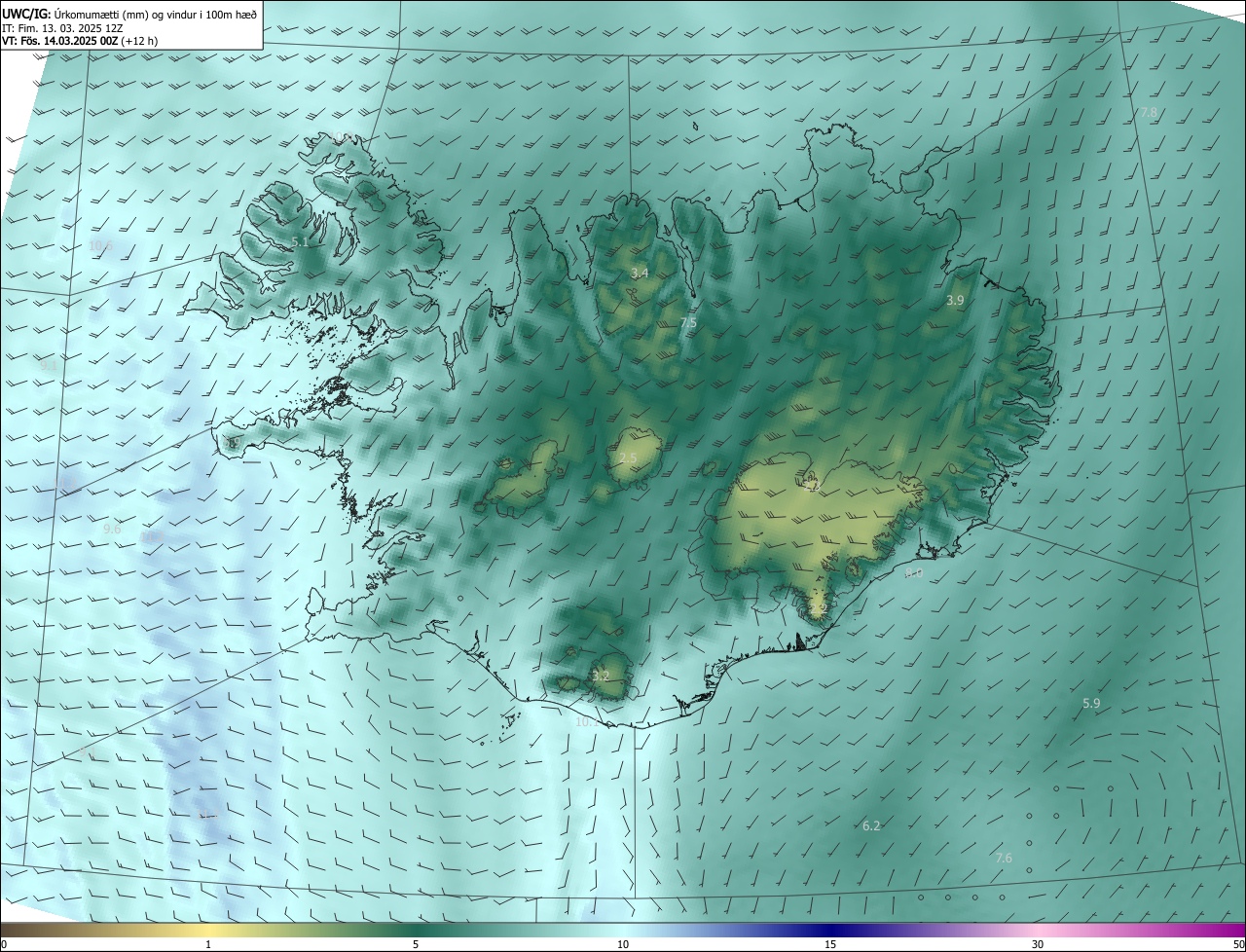Select the init time line 'IT: Fim. 13. 03. 2025 12Z'
Viewport: 1246px width, 952px height.
[64, 27]
